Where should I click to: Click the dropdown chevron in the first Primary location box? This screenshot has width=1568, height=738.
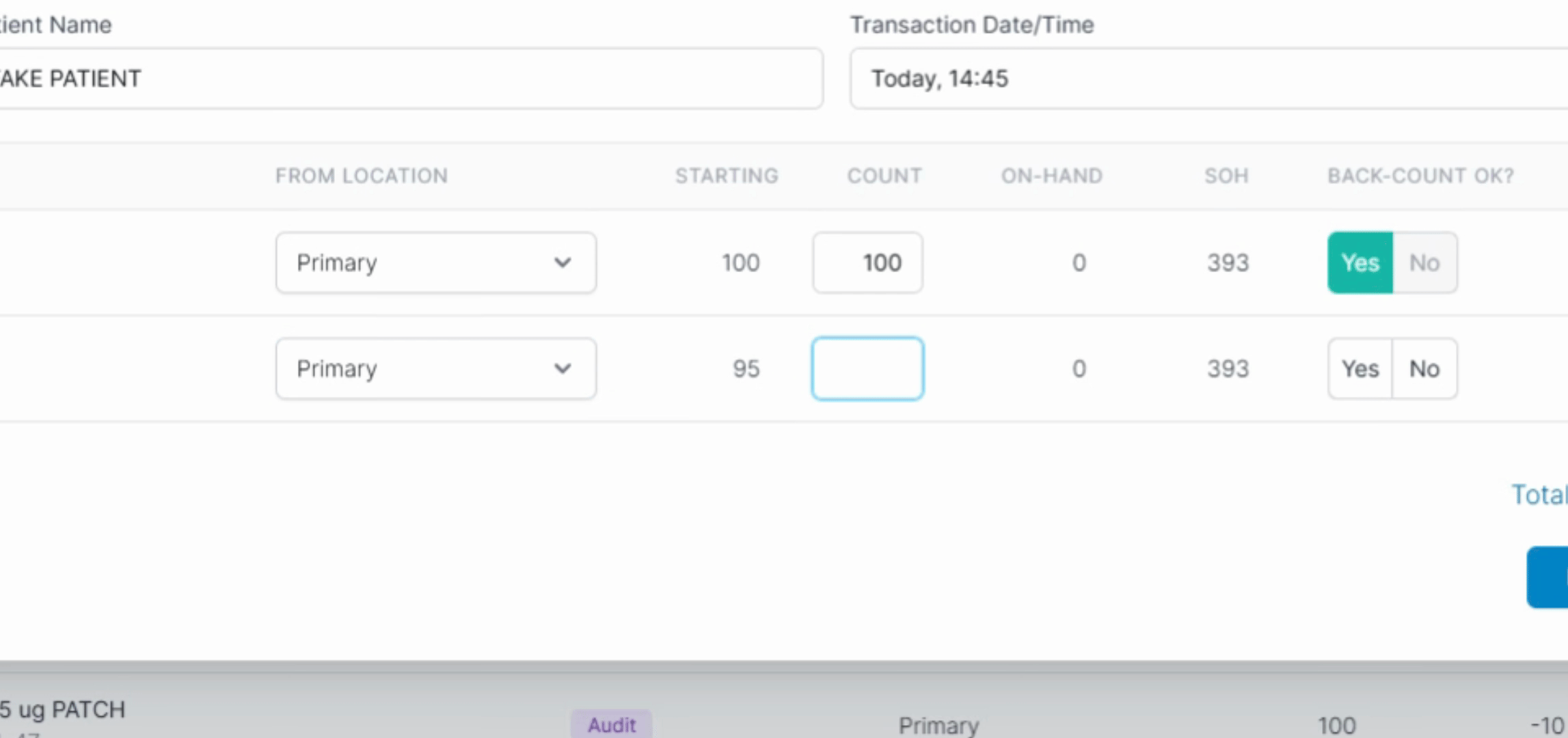pyautogui.click(x=563, y=262)
